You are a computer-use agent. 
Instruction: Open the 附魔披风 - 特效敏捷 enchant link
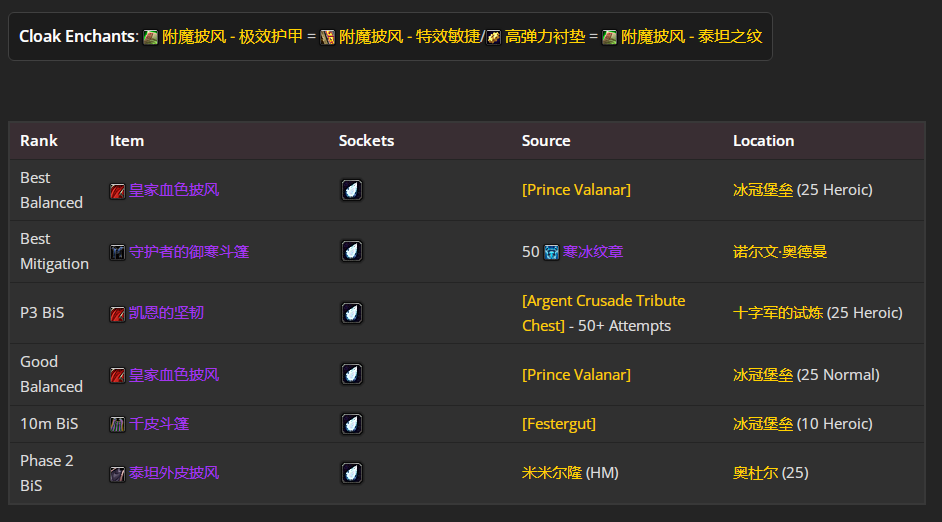(407, 37)
